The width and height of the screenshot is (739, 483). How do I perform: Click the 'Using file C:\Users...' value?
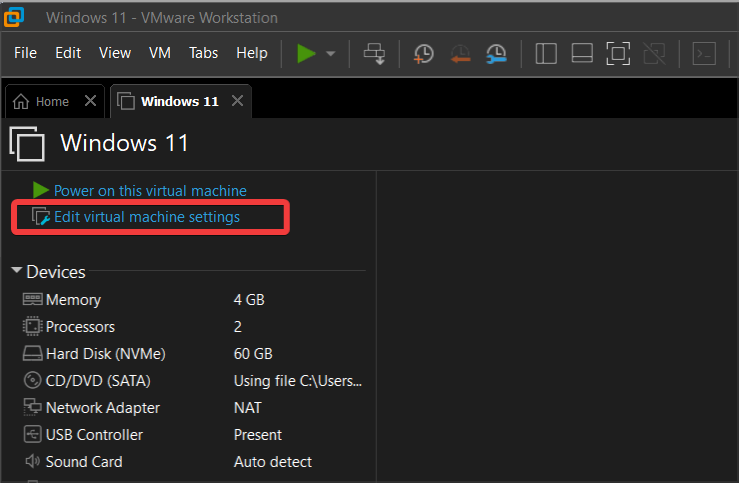pyautogui.click(x=298, y=381)
